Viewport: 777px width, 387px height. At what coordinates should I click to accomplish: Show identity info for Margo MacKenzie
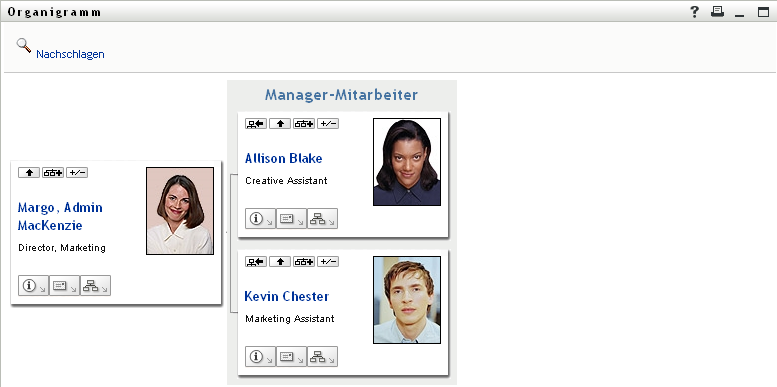[x=33, y=285]
